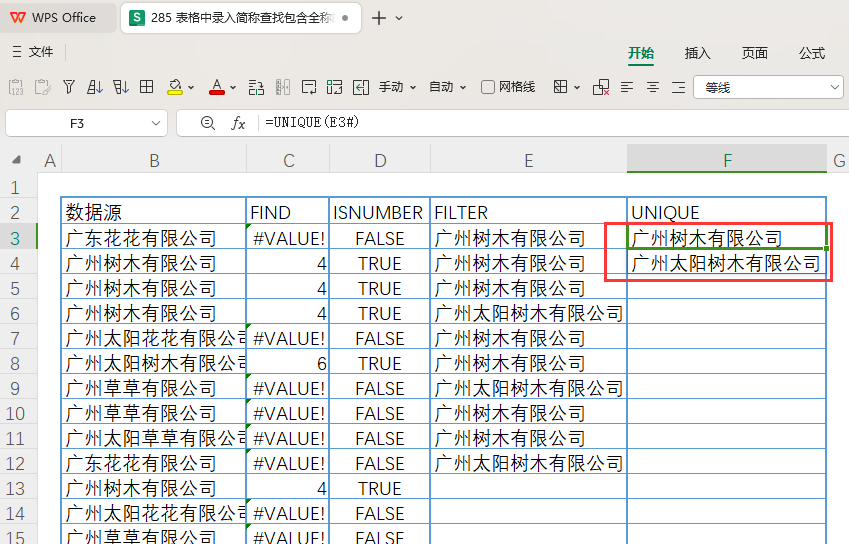
Task: Select row 3 header
Action: 18,238
